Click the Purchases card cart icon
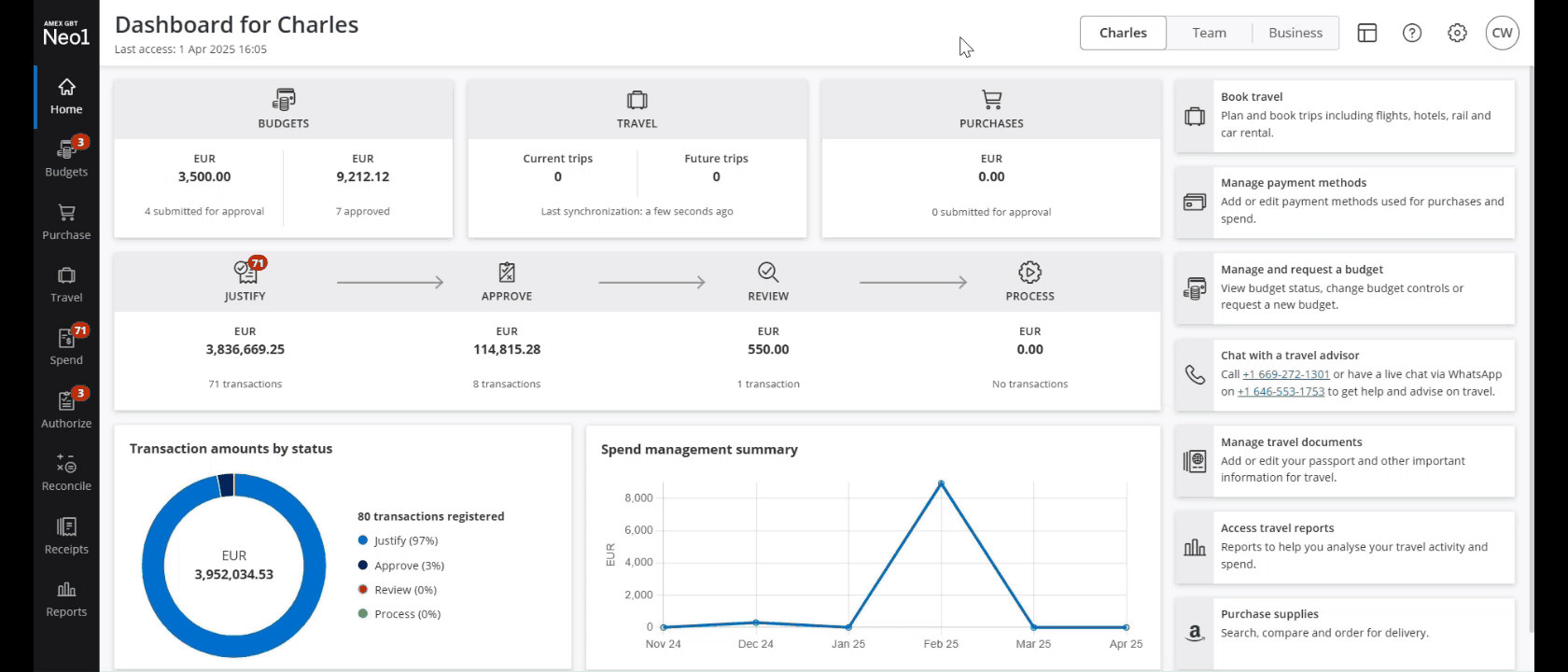The width and height of the screenshot is (1568, 672). pyautogui.click(x=991, y=99)
